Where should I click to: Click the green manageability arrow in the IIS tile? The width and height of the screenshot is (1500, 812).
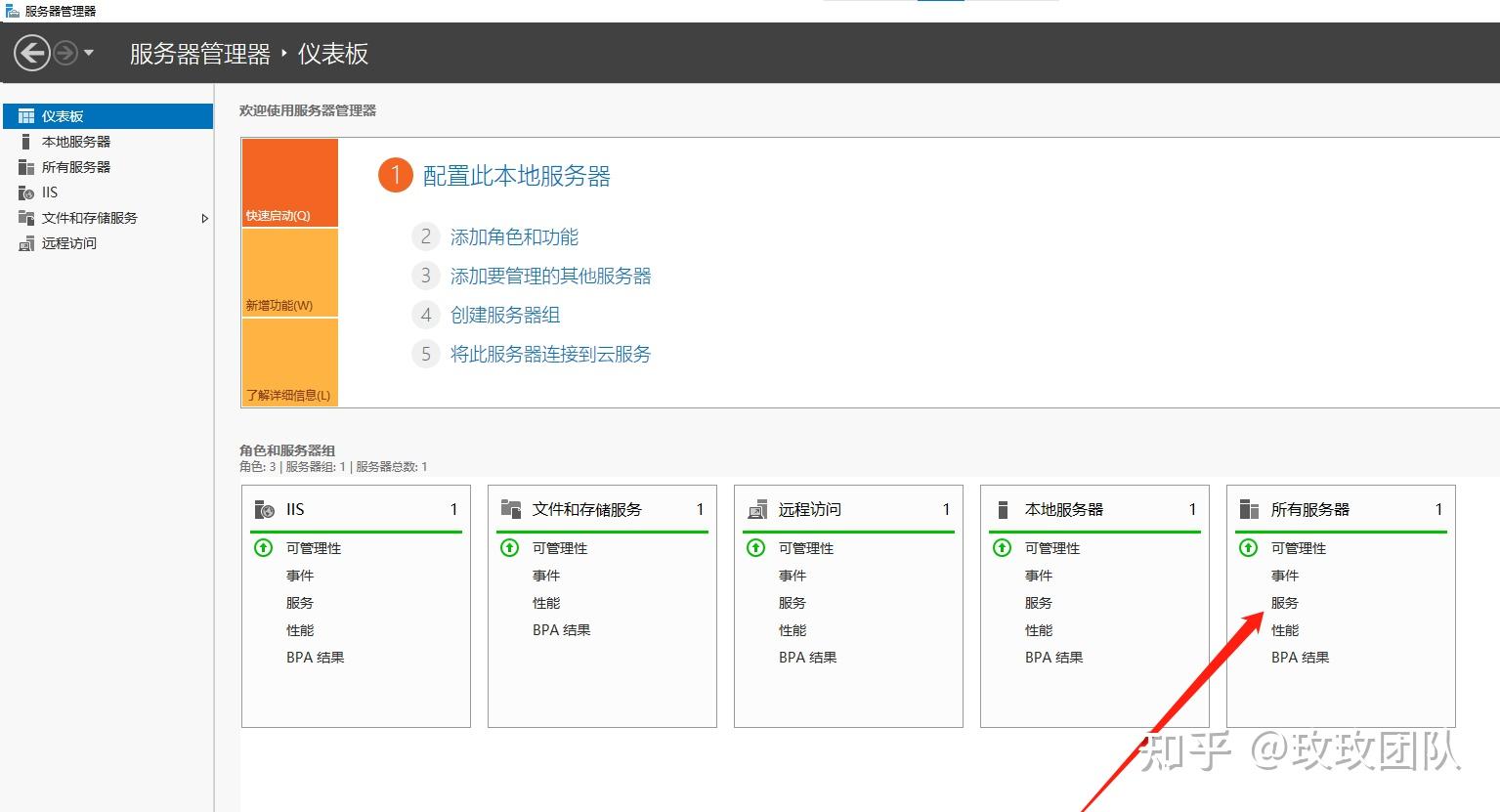click(263, 548)
